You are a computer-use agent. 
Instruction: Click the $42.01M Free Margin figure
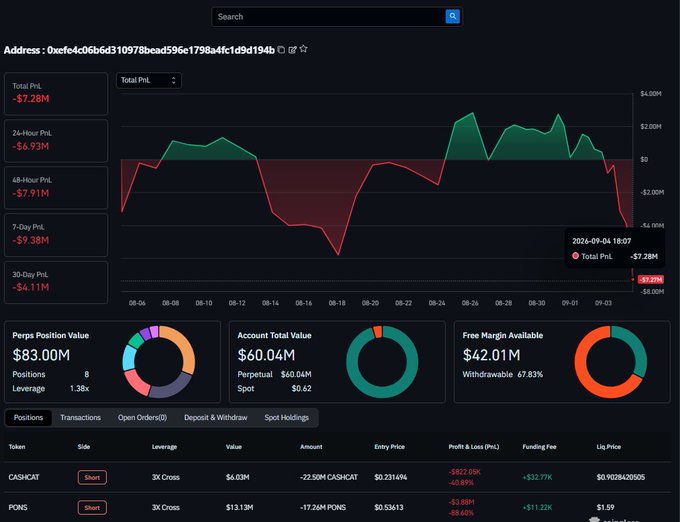[491, 355]
